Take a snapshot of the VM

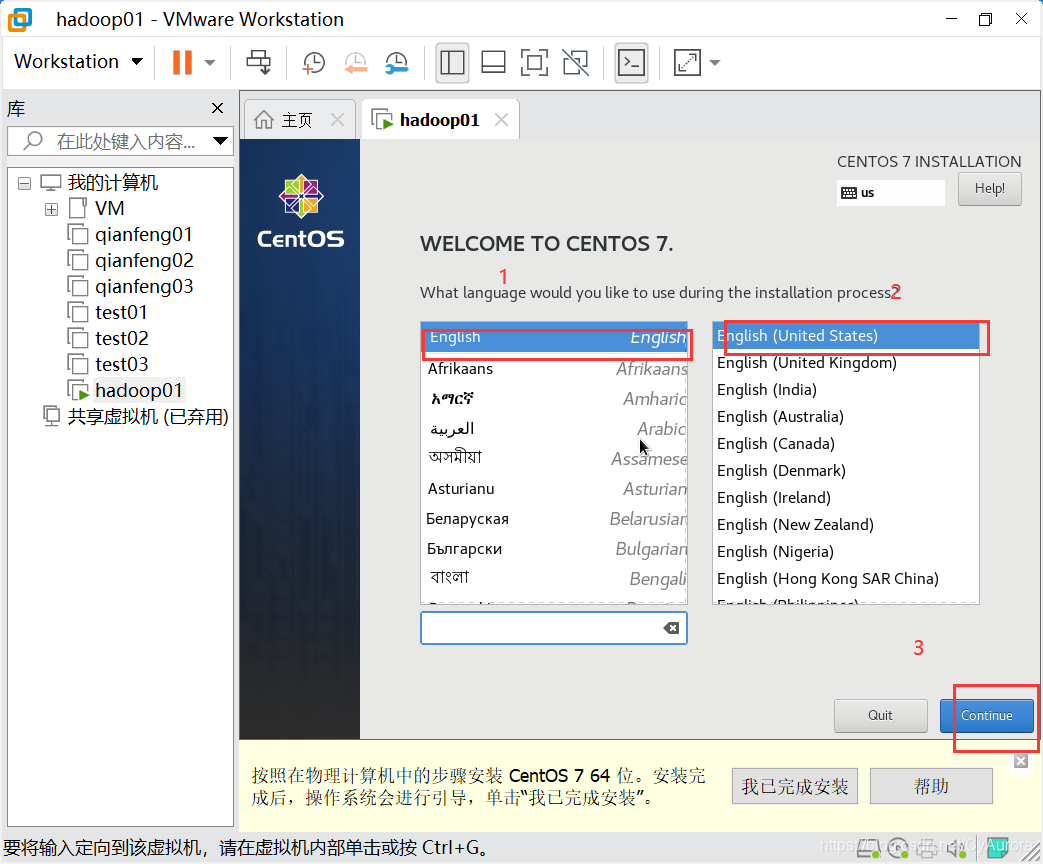(313, 63)
